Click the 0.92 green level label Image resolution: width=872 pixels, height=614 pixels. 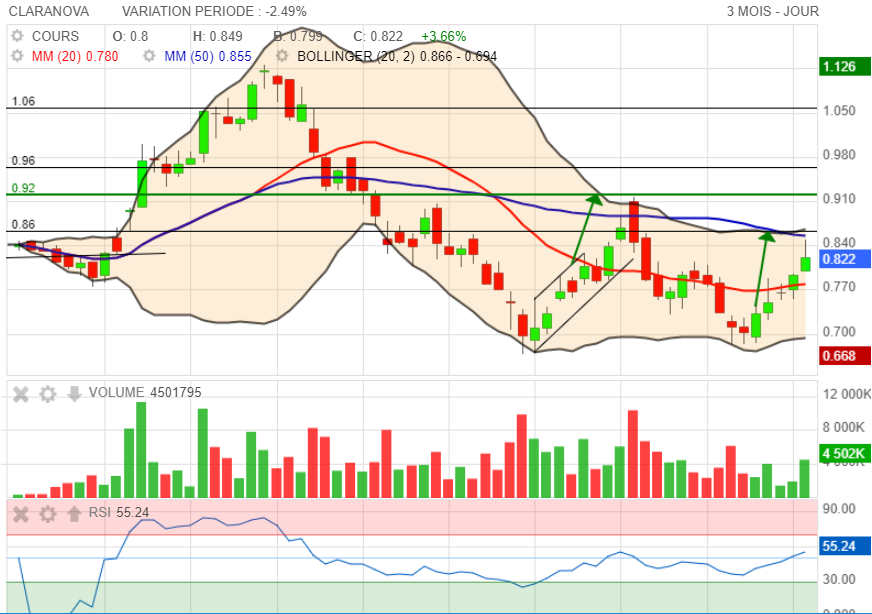pyautogui.click(x=23, y=188)
